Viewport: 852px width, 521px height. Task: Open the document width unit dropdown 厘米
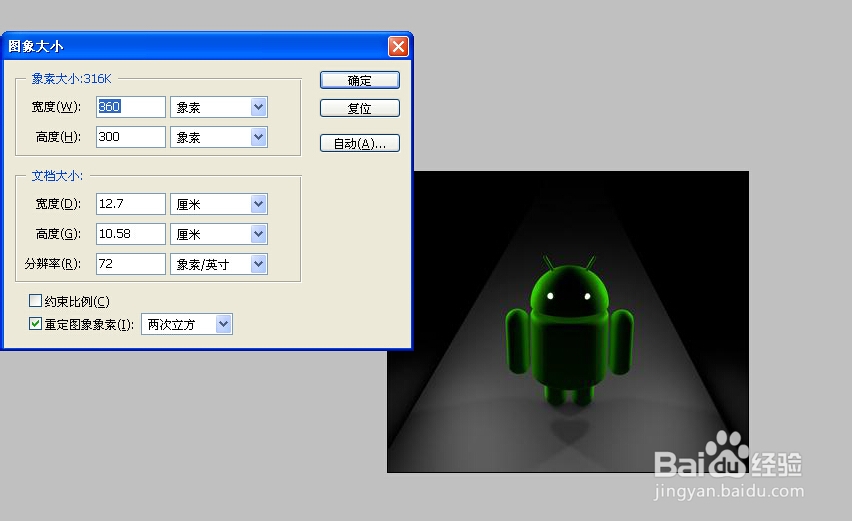tap(219, 204)
